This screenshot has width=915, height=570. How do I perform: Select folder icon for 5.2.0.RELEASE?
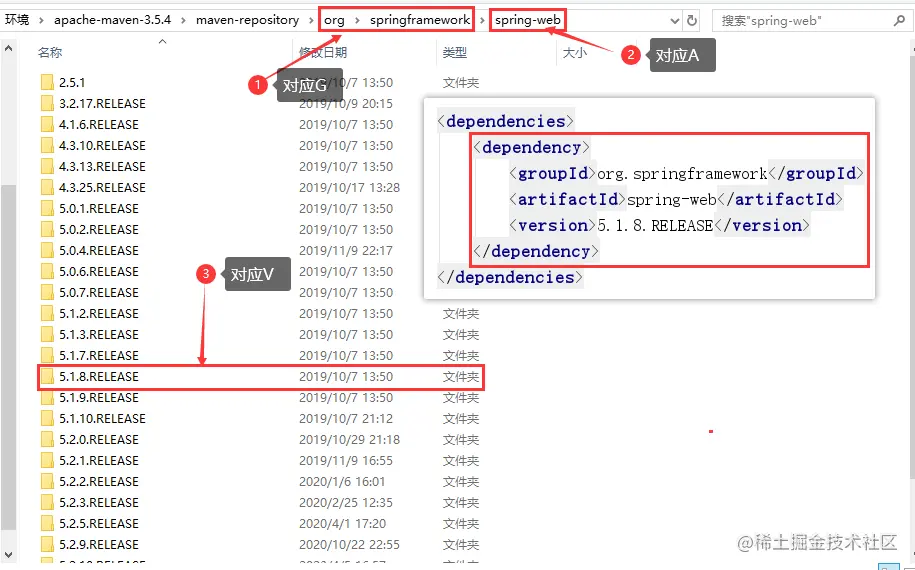pyautogui.click(x=47, y=440)
